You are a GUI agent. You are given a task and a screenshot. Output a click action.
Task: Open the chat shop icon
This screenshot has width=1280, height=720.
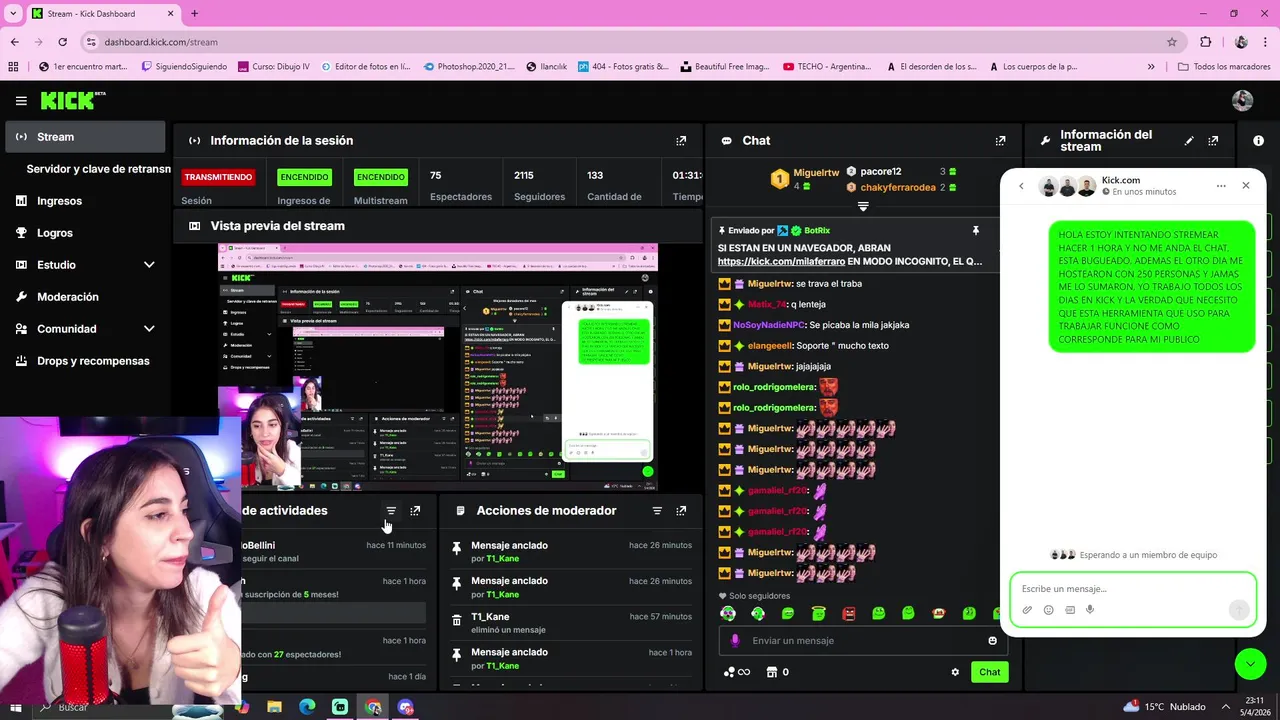[x=772, y=672]
